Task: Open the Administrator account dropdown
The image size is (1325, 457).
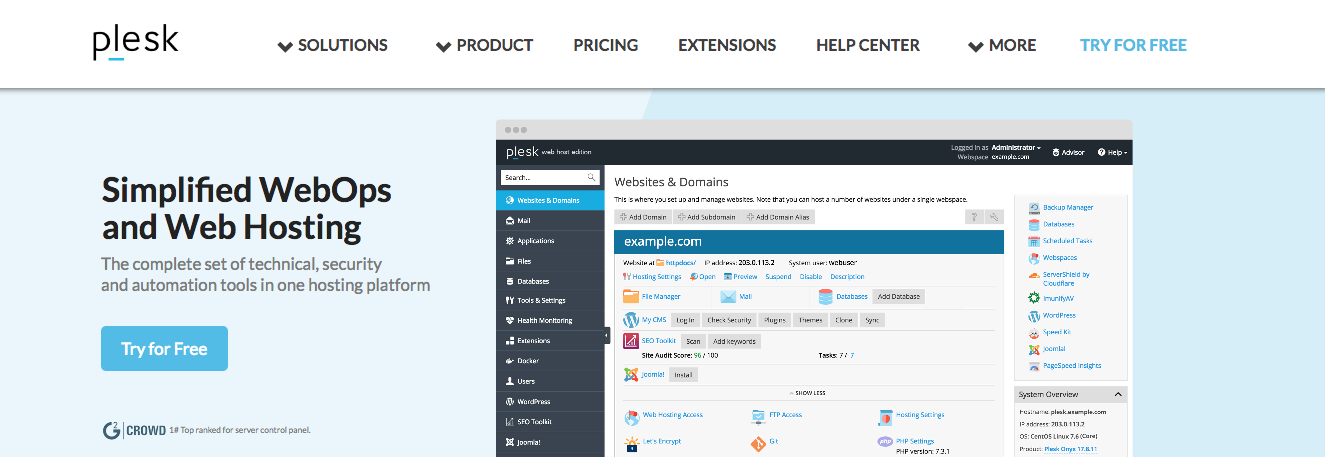Action: 1016,147
